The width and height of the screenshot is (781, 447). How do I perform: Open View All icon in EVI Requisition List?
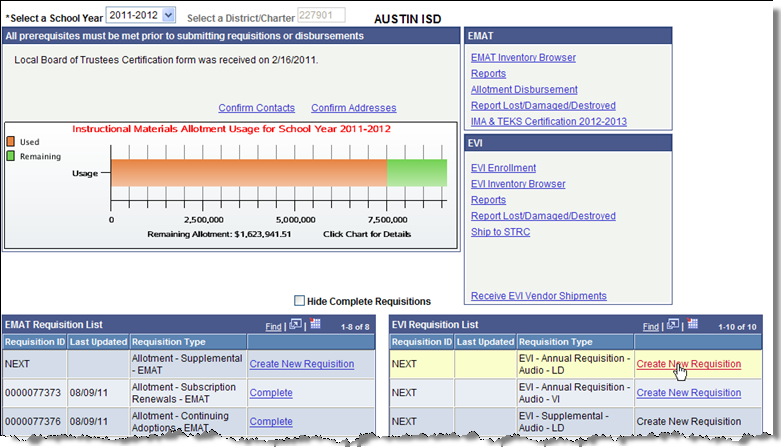(x=673, y=325)
